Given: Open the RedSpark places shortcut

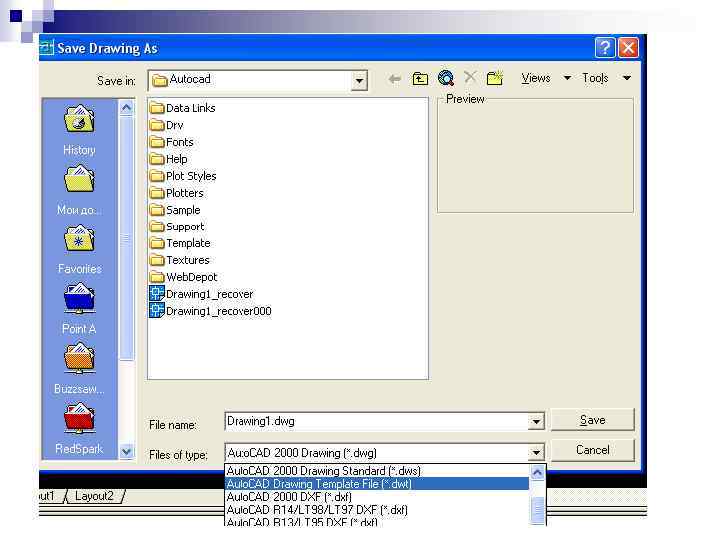Looking at the screenshot, I should point(79,428).
